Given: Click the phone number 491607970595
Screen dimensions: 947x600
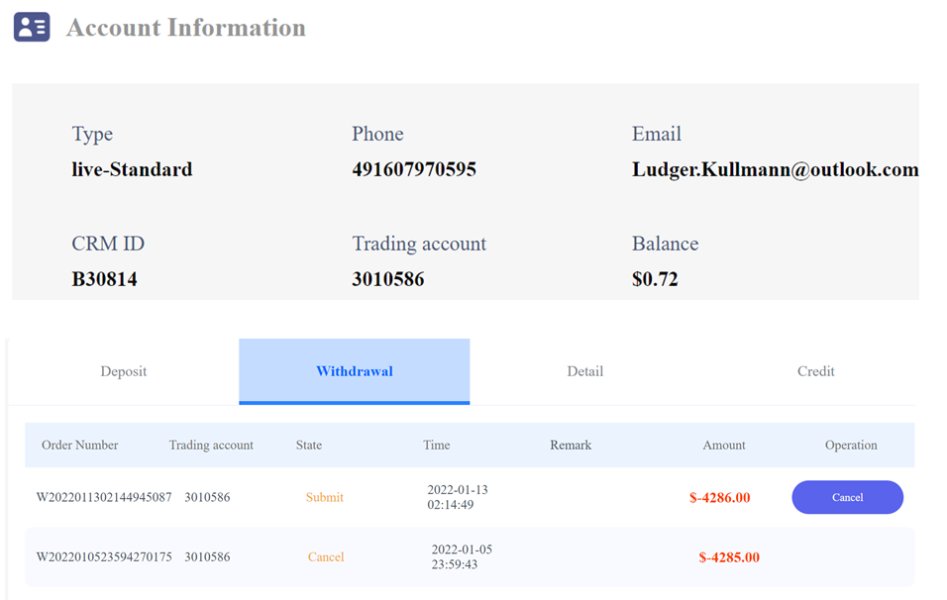Looking at the screenshot, I should click(414, 169).
